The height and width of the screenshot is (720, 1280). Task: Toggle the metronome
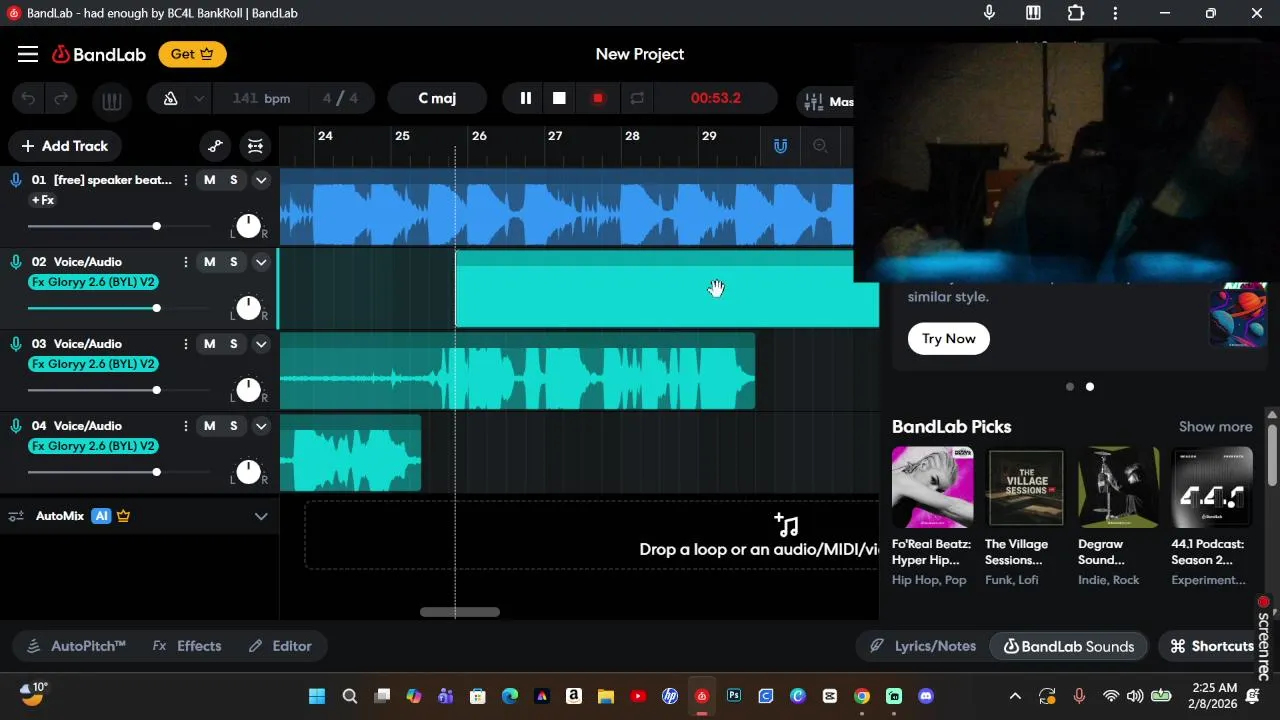point(170,99)
